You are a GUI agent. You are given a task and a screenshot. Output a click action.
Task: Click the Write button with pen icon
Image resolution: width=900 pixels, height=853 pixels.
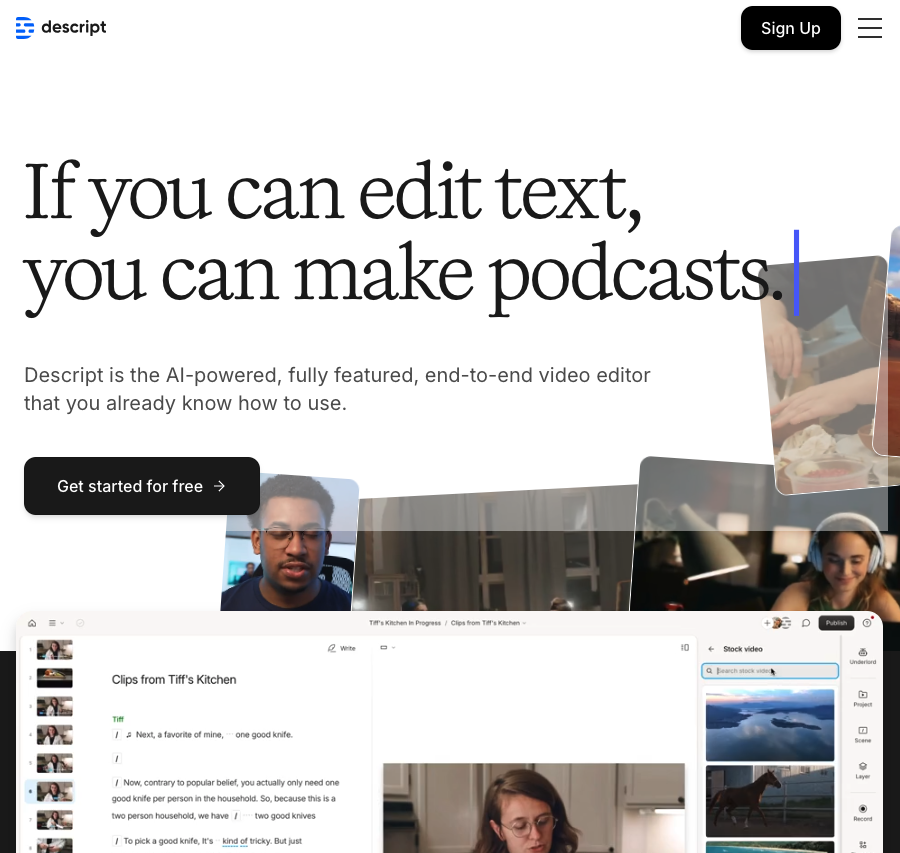pos(342,648)
